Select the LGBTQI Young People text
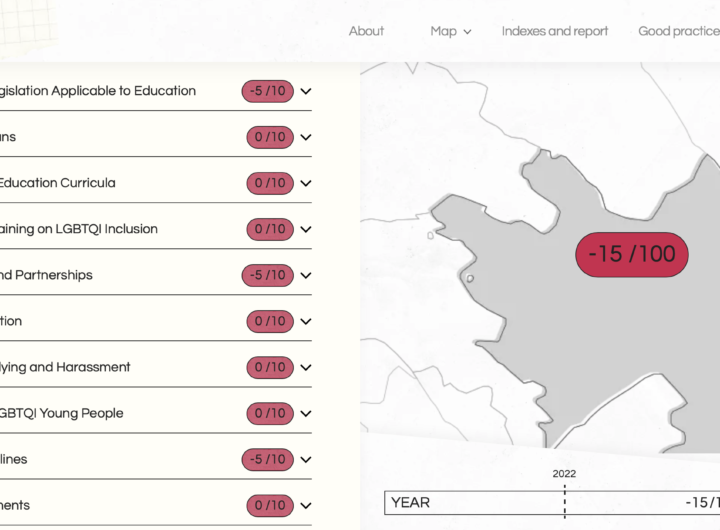Screen dimensions: 720x530 coord(60,413)
